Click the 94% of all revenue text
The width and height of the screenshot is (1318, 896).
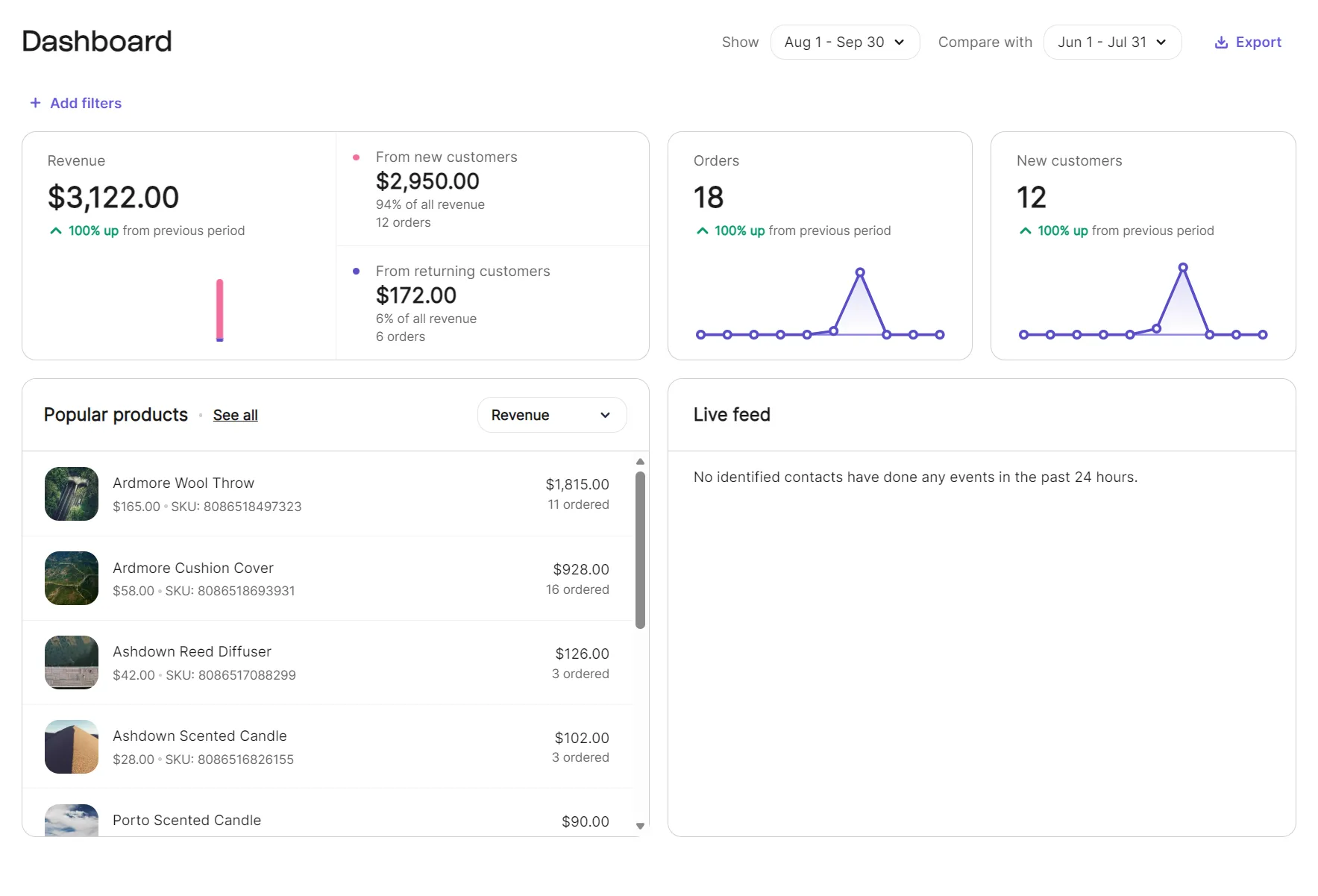coord(430,204)
